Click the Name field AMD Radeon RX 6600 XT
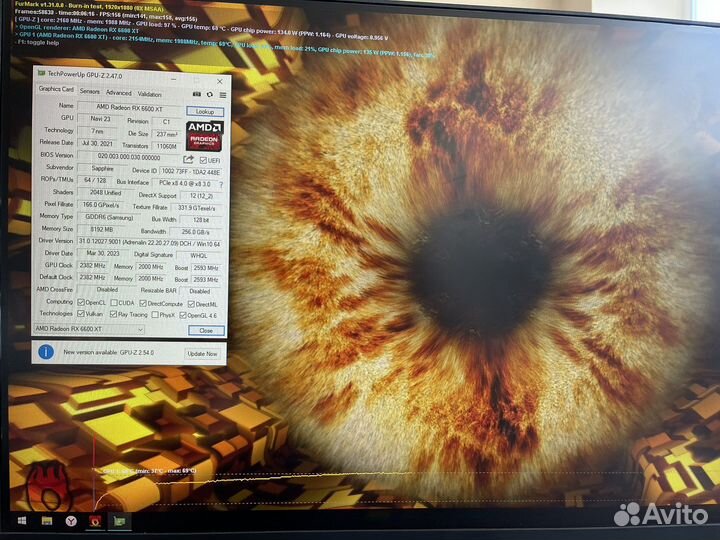The width and height of the screenshot is (720, 540). coord(129,108)
